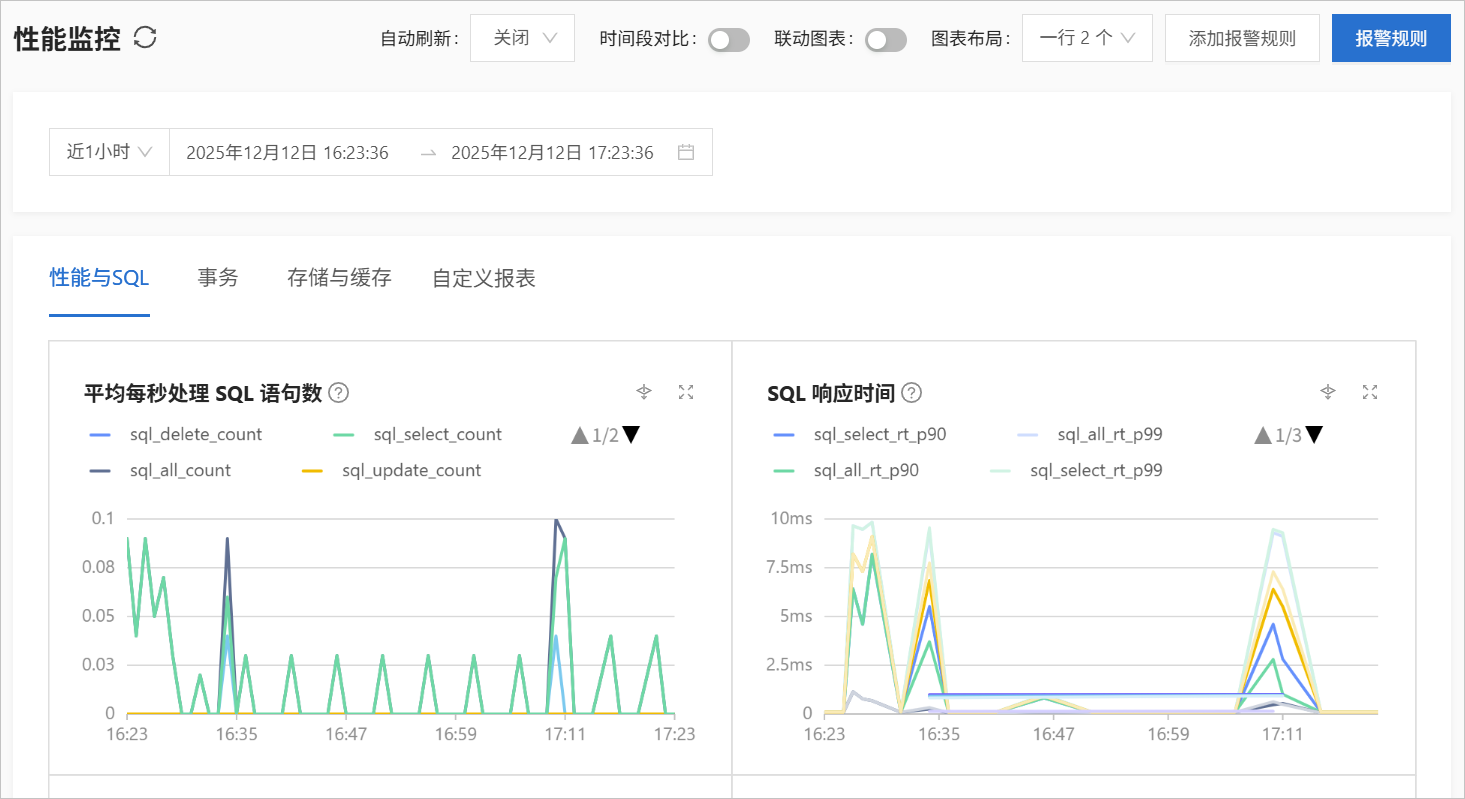
Task: Click the SQL 响应时间 chart title
Action: [831, 393]
